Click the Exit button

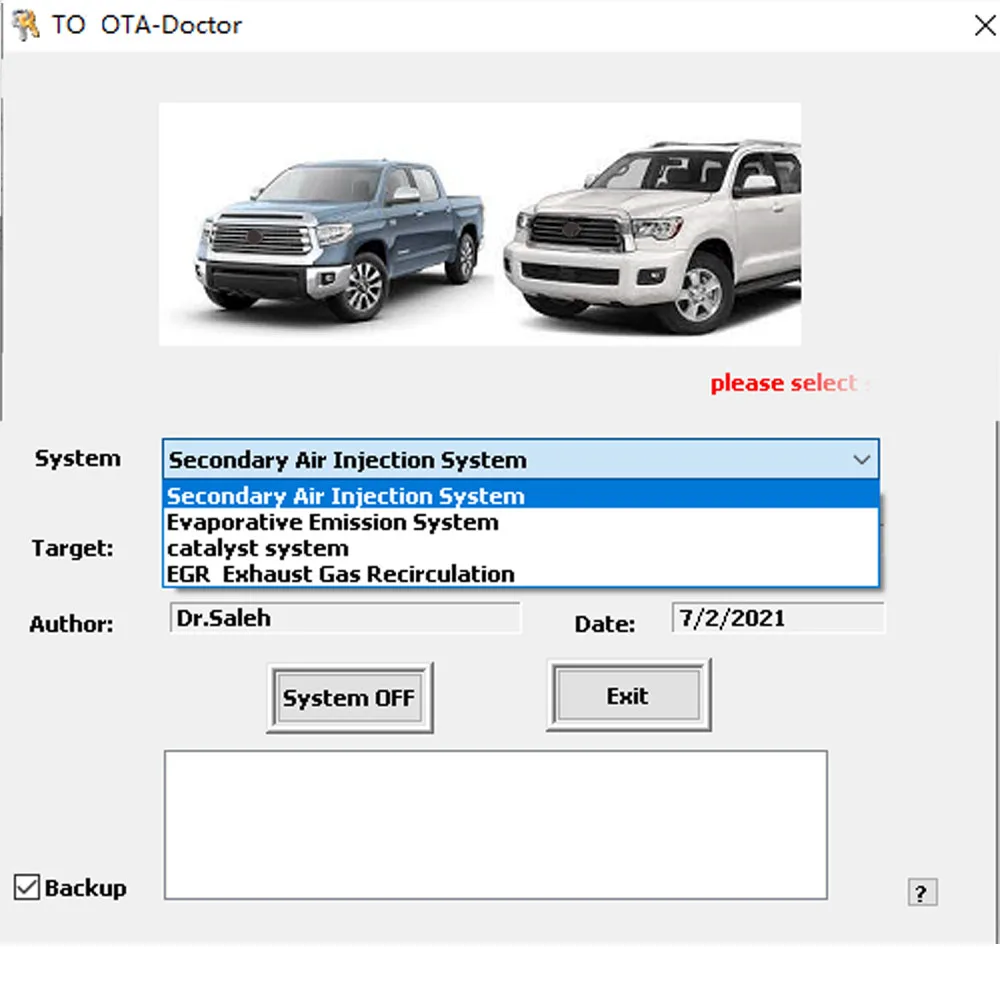pos(628,696)
